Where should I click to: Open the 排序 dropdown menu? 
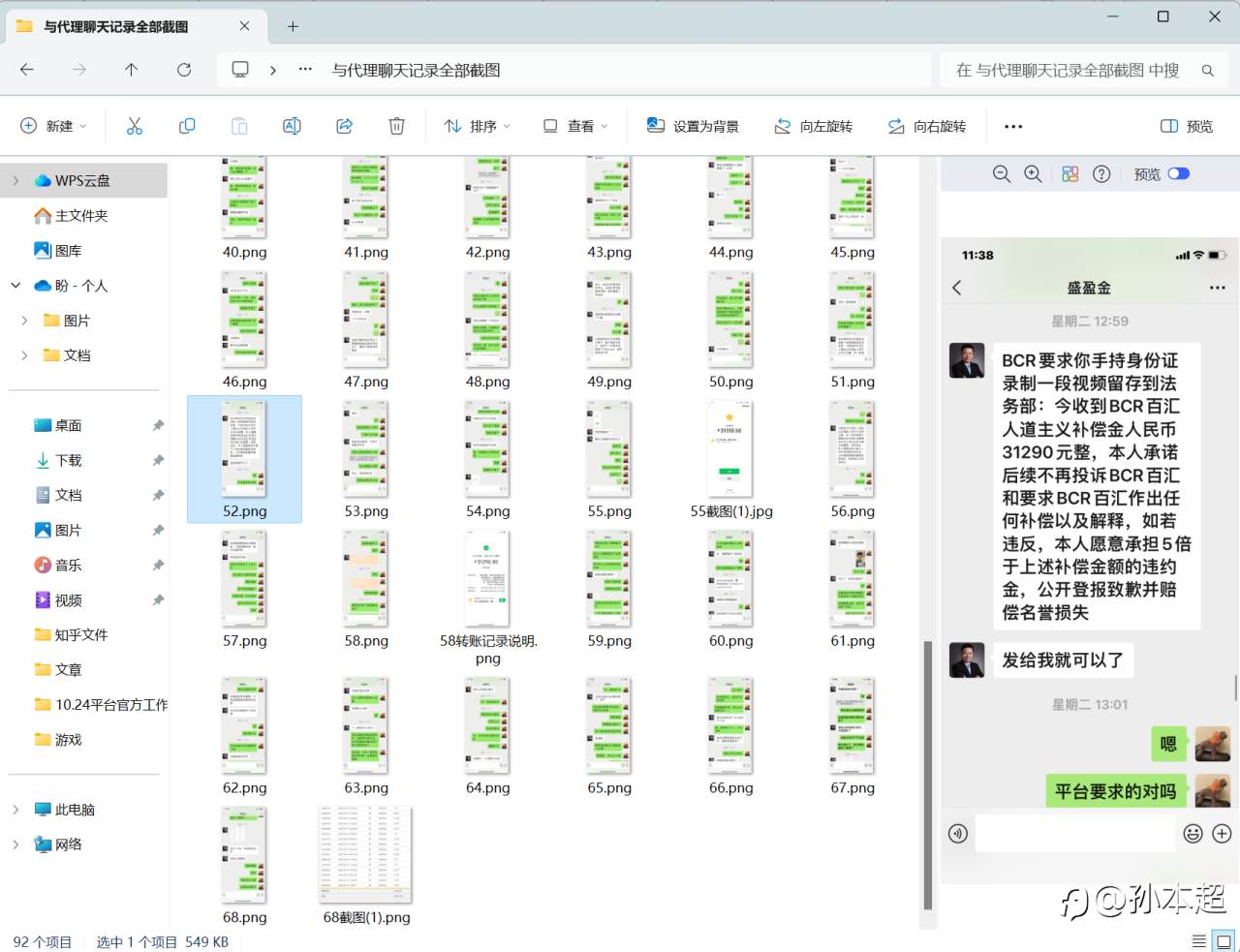tap(477, 126)
